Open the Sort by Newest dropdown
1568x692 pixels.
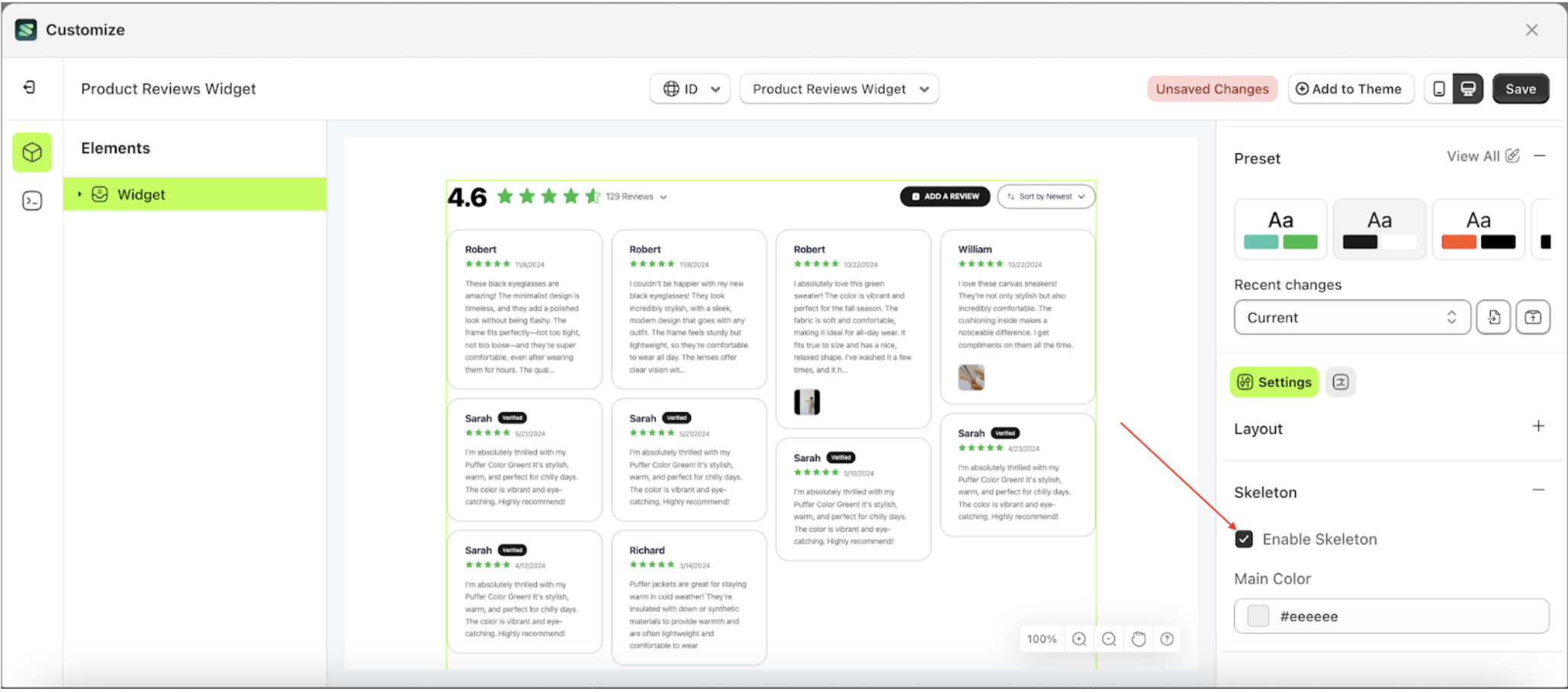(1046, 196)
